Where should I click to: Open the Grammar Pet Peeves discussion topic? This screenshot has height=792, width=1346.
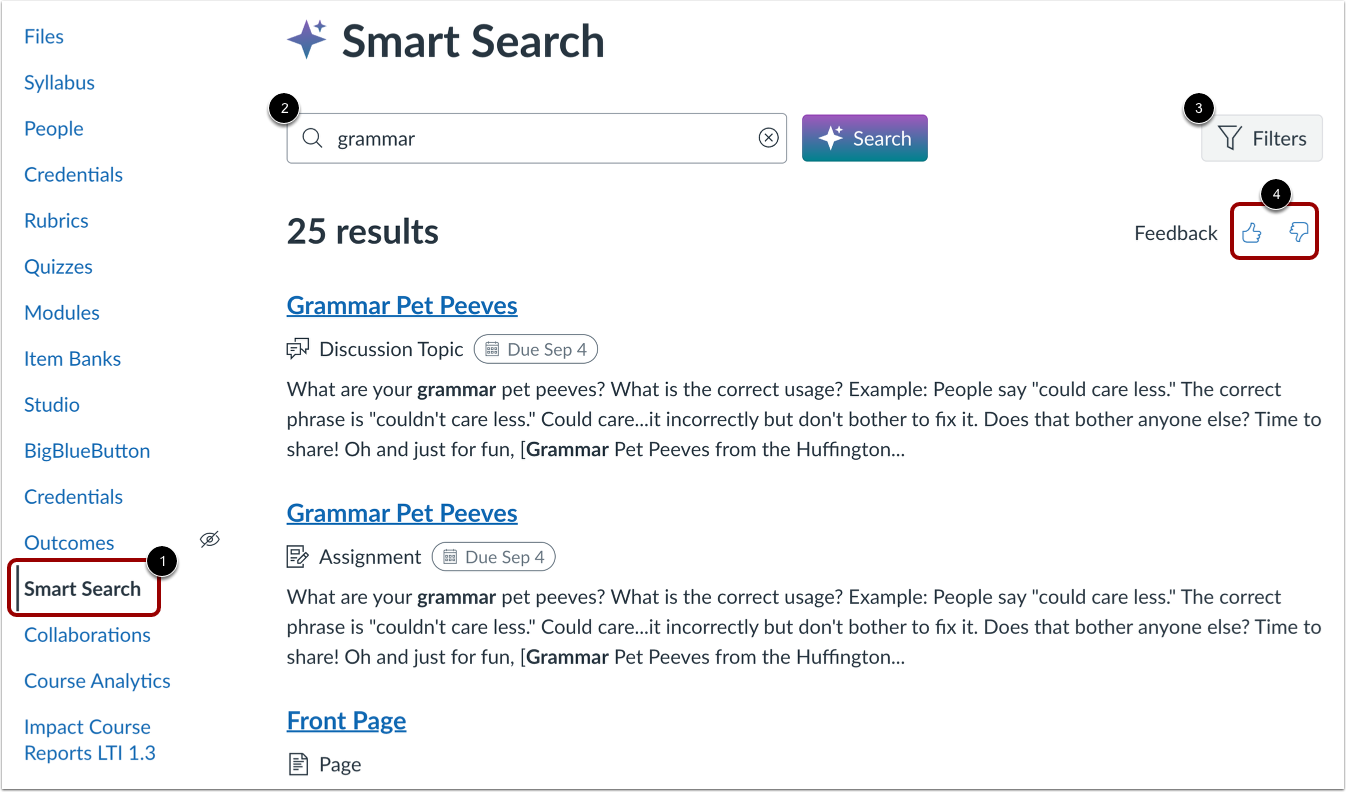402,305
